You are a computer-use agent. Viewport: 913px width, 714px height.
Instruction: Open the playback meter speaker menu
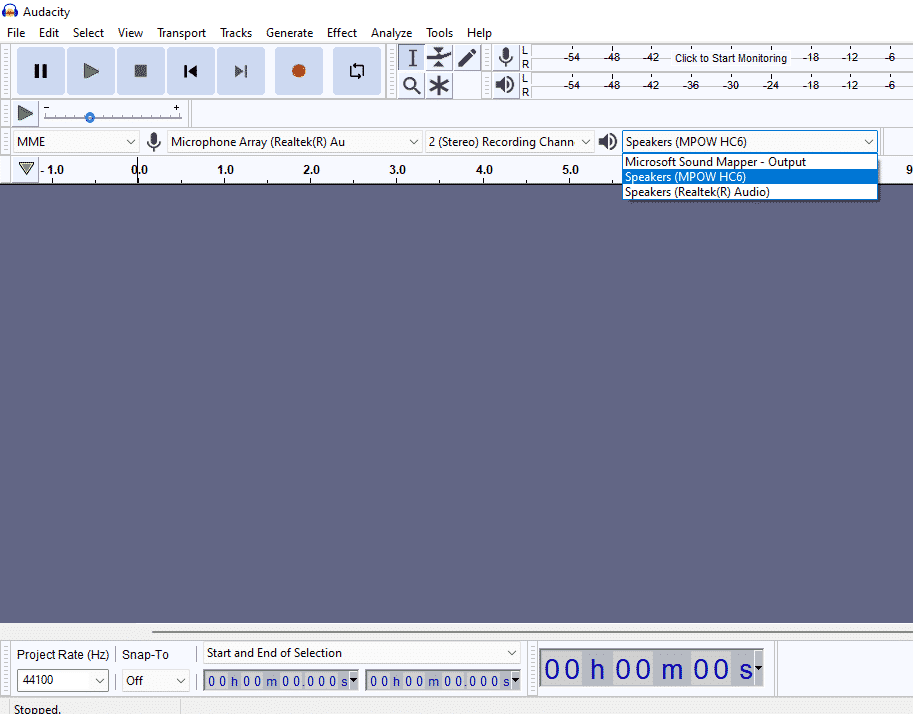[x=505, y=85]
